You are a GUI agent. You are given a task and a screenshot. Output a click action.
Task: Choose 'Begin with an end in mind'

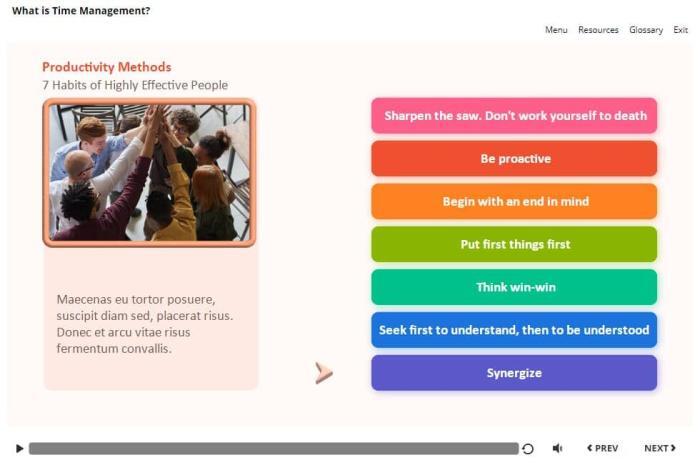click(514, 202)
